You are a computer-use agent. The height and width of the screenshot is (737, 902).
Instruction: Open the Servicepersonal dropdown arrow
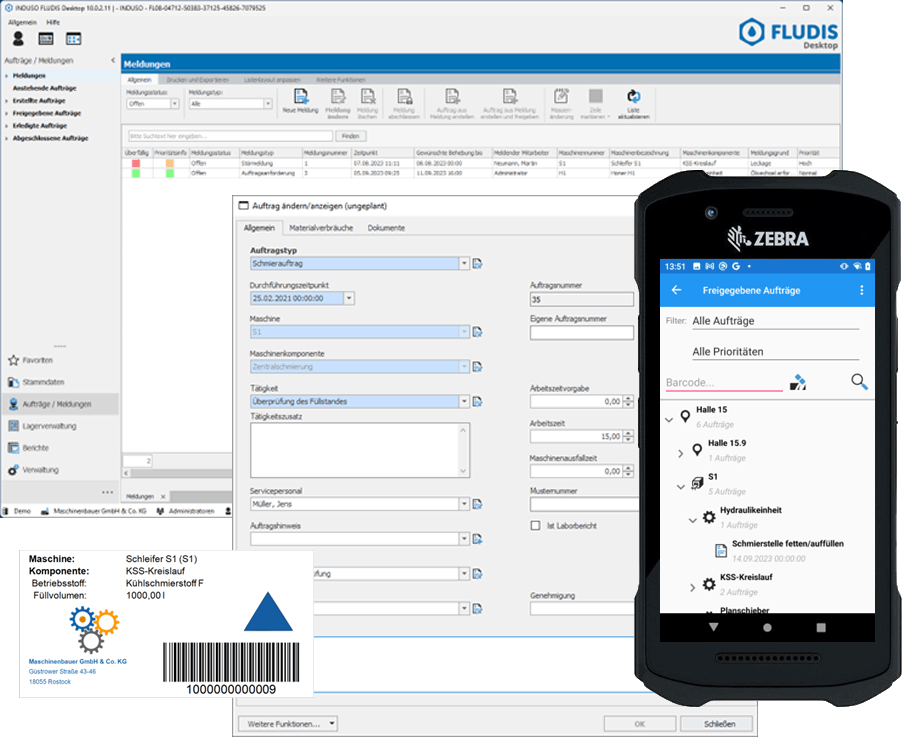(464, 504)
